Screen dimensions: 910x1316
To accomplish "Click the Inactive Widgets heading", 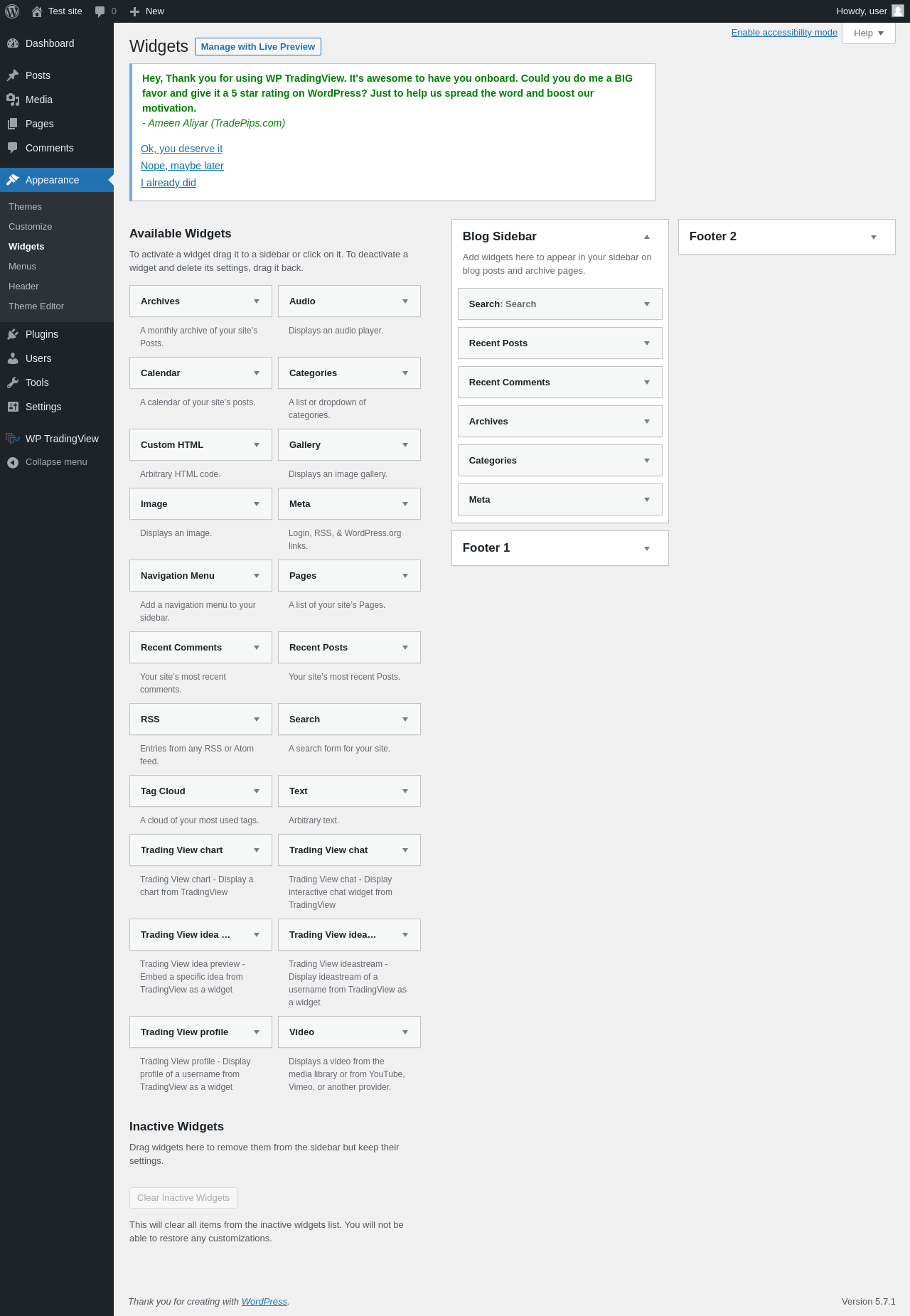I will pyautogui.click(x=176, y=1127).
